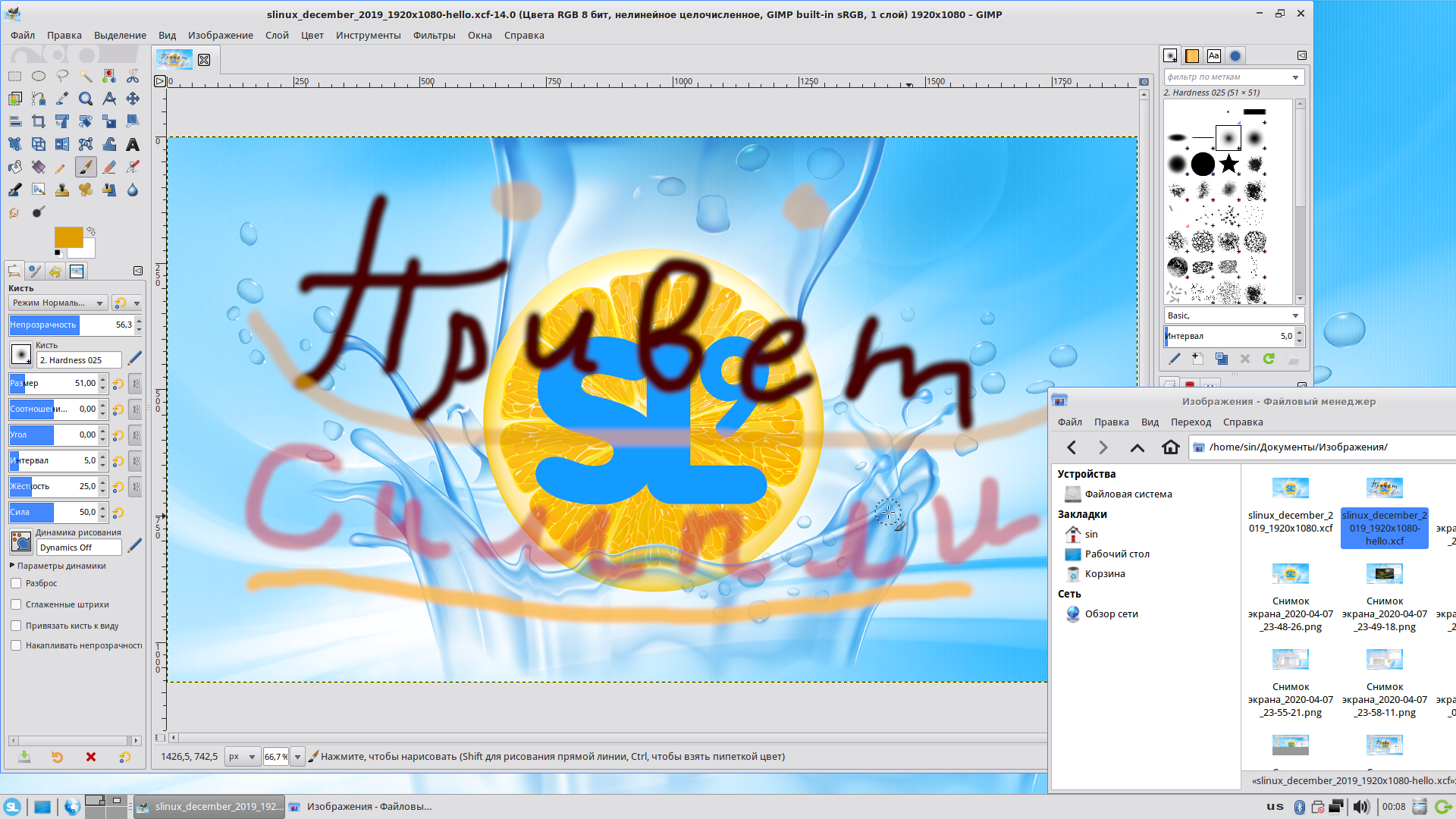Image resolution: width=1456 pixels, height=819 pixels.
Task: Open the Режим Нормальный mode dropdown
Action: pos(58,303)
